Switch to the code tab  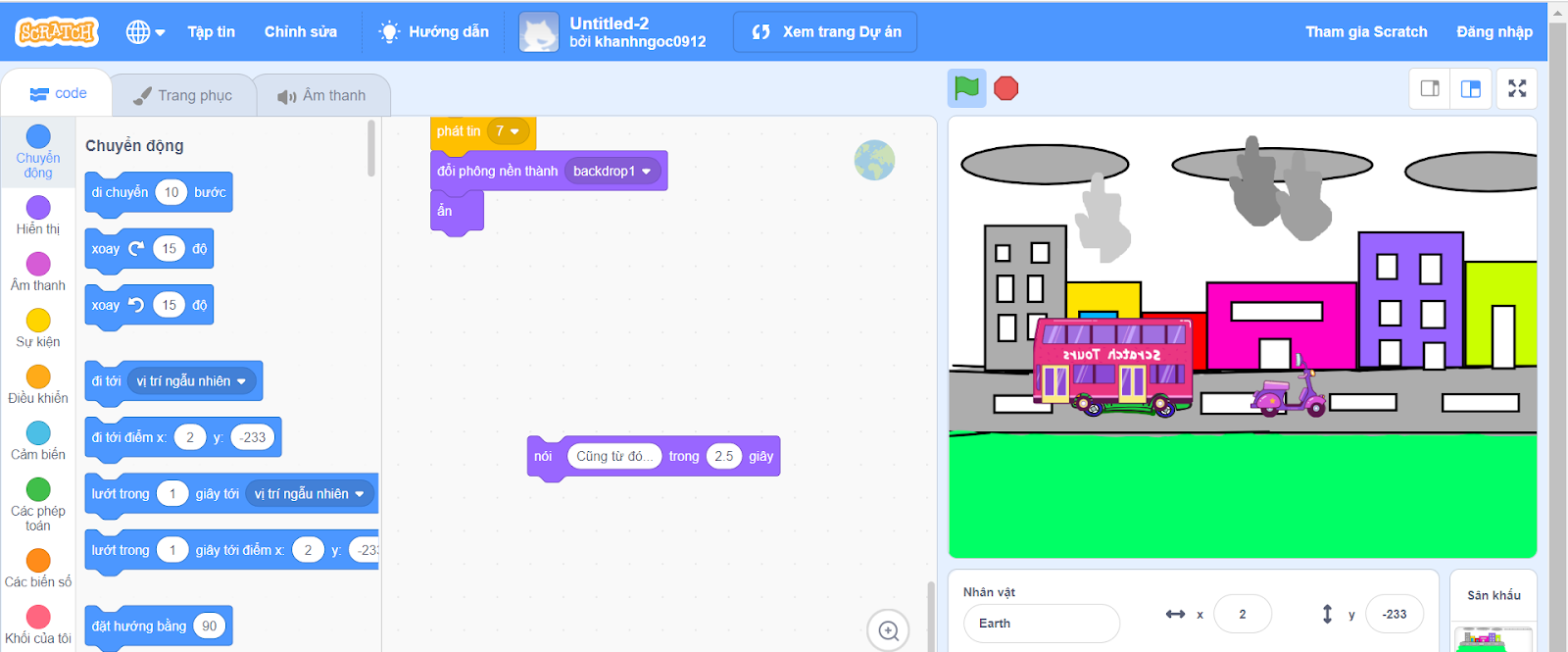tap(58, 94)
